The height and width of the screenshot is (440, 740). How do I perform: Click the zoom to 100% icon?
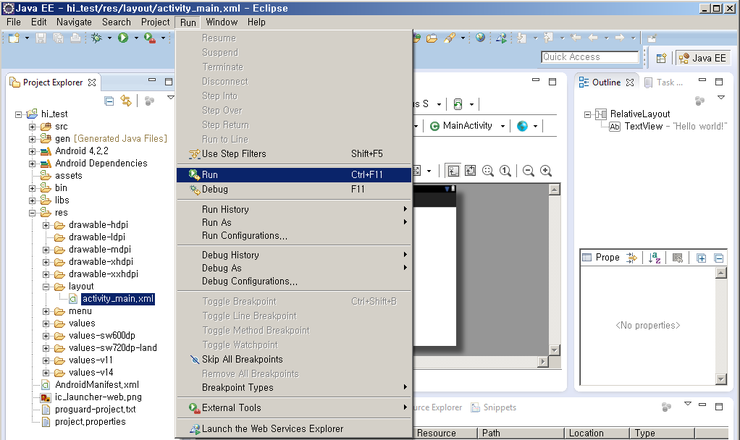coord(505,170)
